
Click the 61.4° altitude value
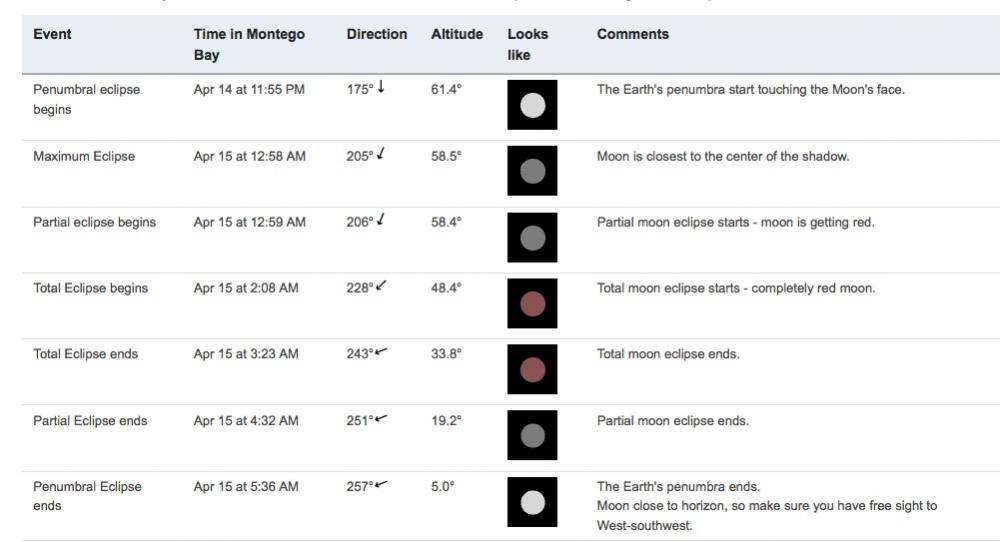446,89
